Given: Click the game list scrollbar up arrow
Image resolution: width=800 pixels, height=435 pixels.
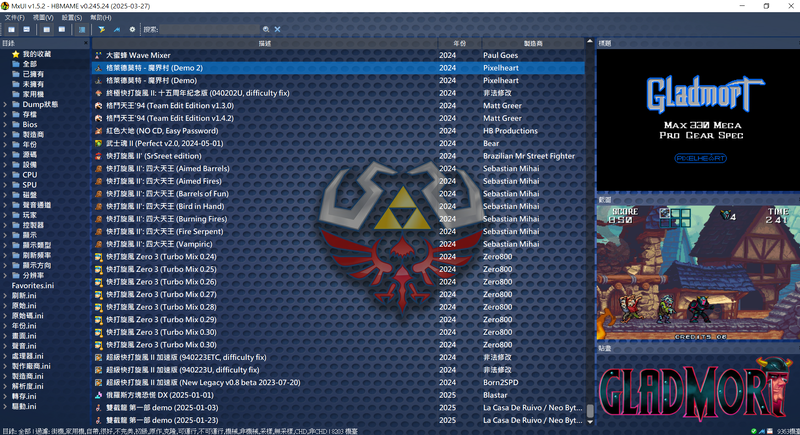Looking at the screenshot, I should click(590, 41).
